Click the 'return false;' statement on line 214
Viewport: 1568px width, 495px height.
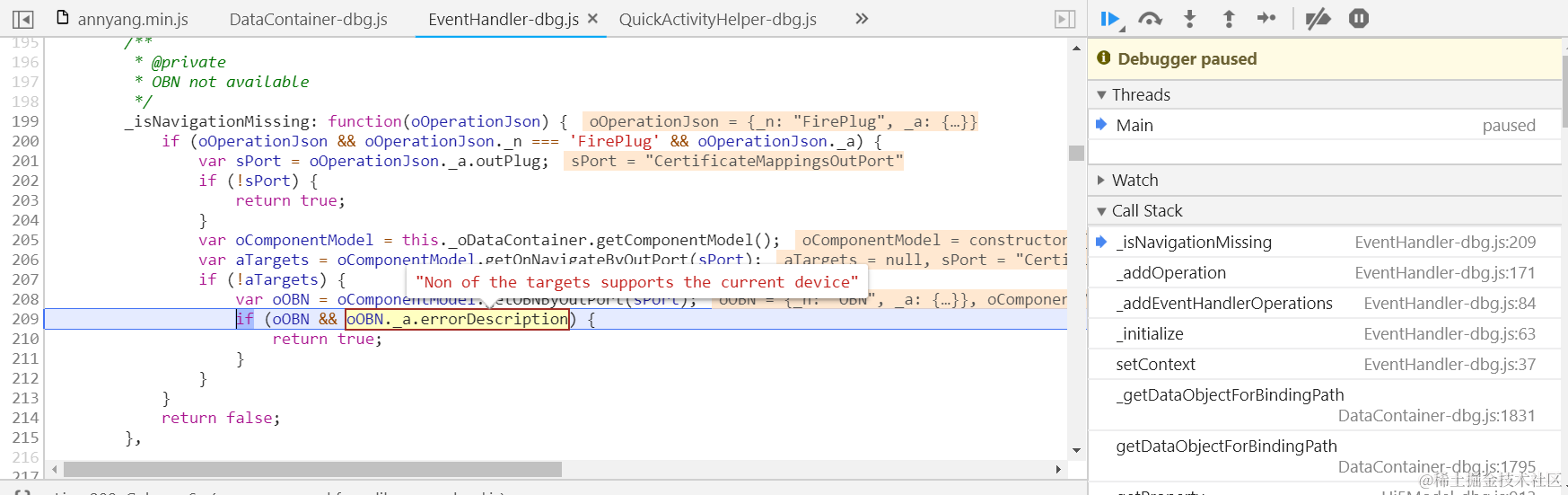point(221,418)
